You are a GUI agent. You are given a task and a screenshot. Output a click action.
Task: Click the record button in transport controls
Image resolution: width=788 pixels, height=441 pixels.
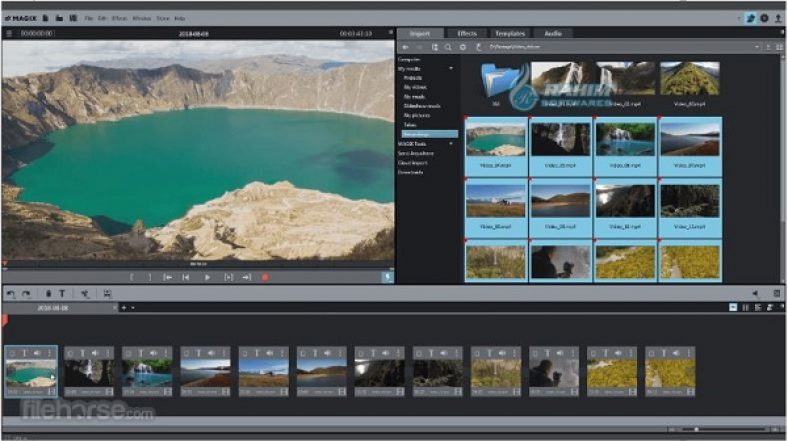point(265,277)
